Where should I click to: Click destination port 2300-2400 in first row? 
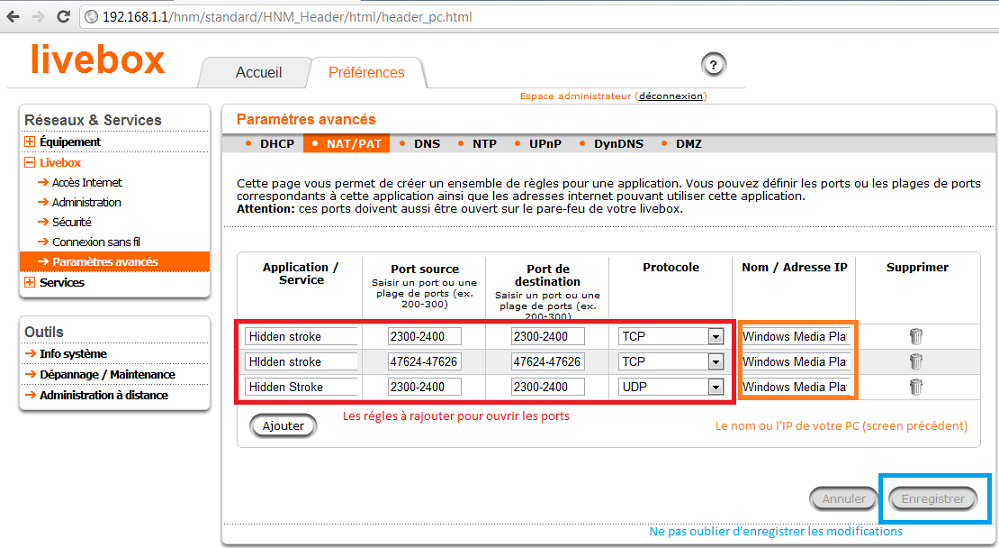[548, 336]
